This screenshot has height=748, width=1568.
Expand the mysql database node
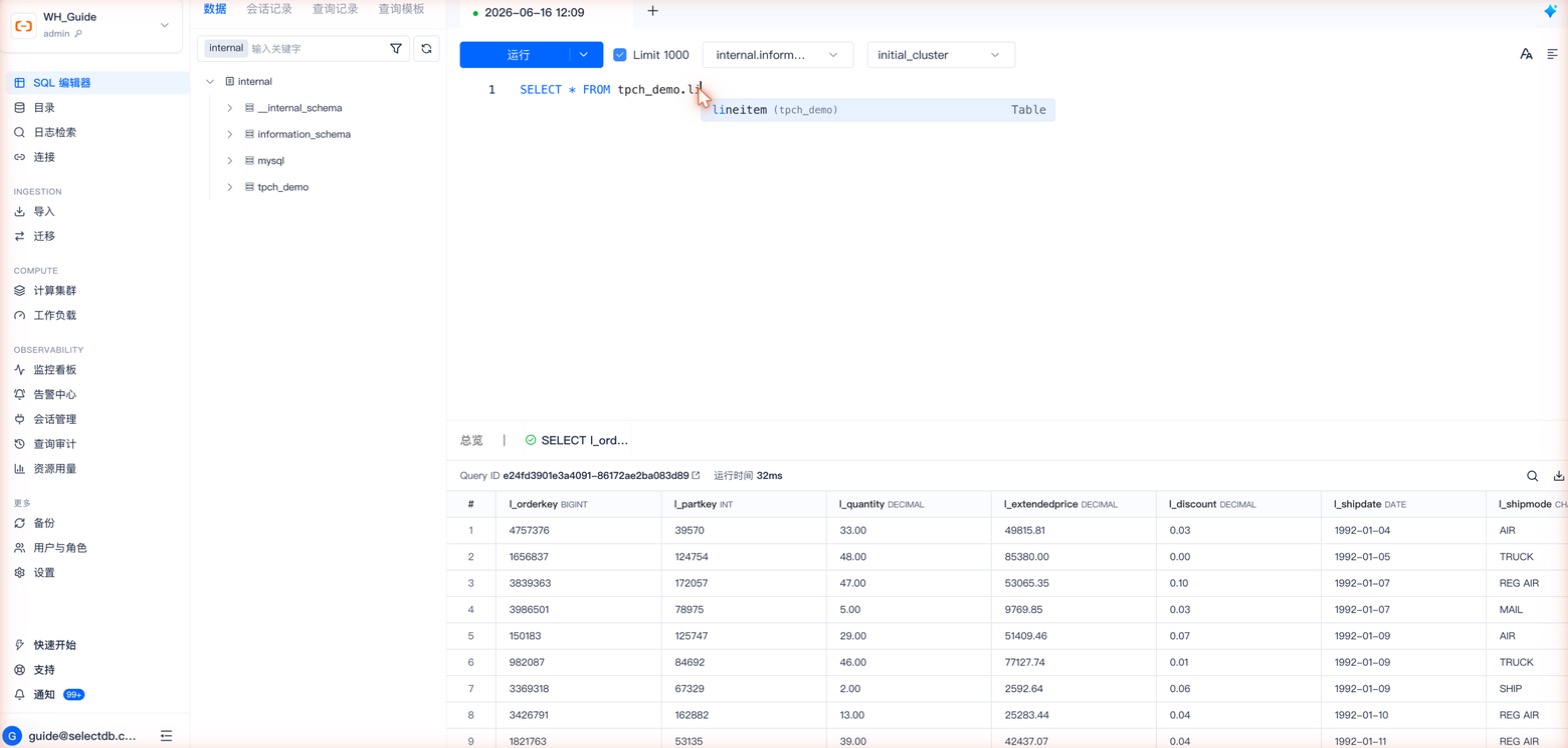(x=229, y=160)
